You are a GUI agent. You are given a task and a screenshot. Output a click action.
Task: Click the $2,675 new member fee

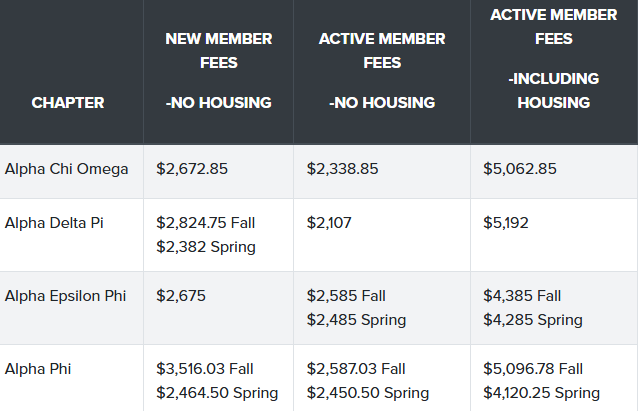[x=181, y=295]
